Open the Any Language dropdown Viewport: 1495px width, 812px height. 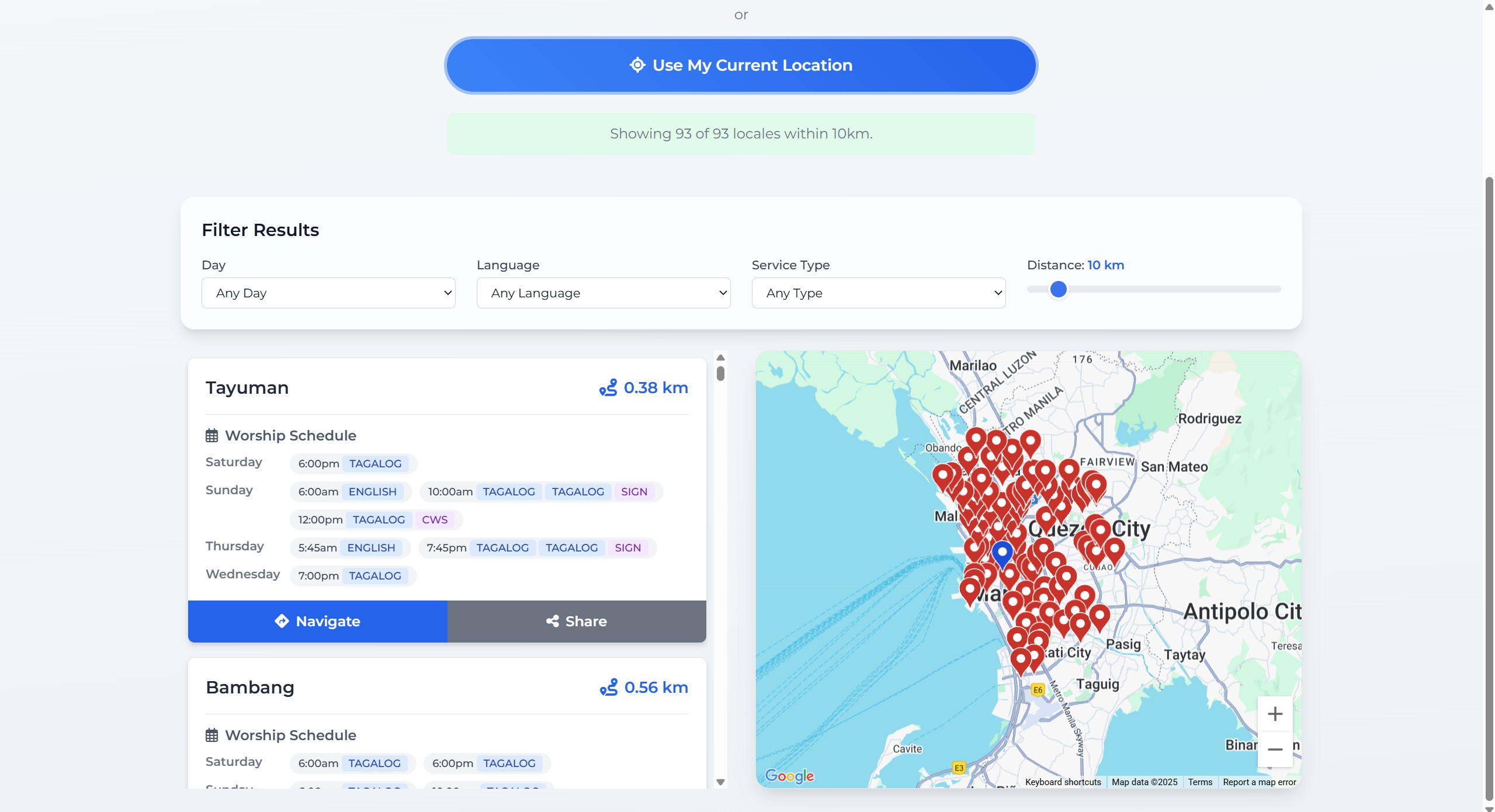(x=603, y=293)
